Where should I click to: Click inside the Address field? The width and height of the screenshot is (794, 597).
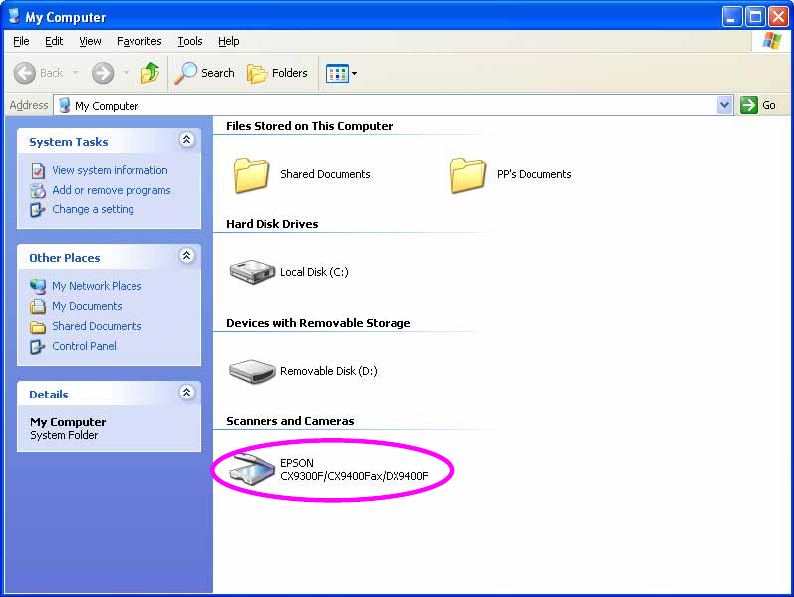point(392,105)
